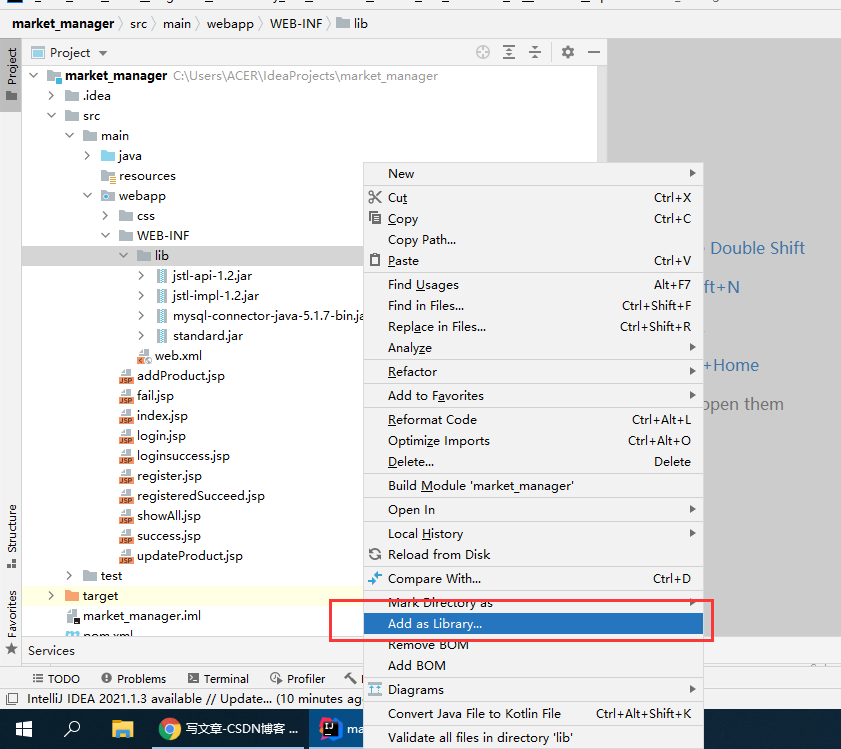Open the Refactor submenu

pyautogui.click(x=533, y=371)
